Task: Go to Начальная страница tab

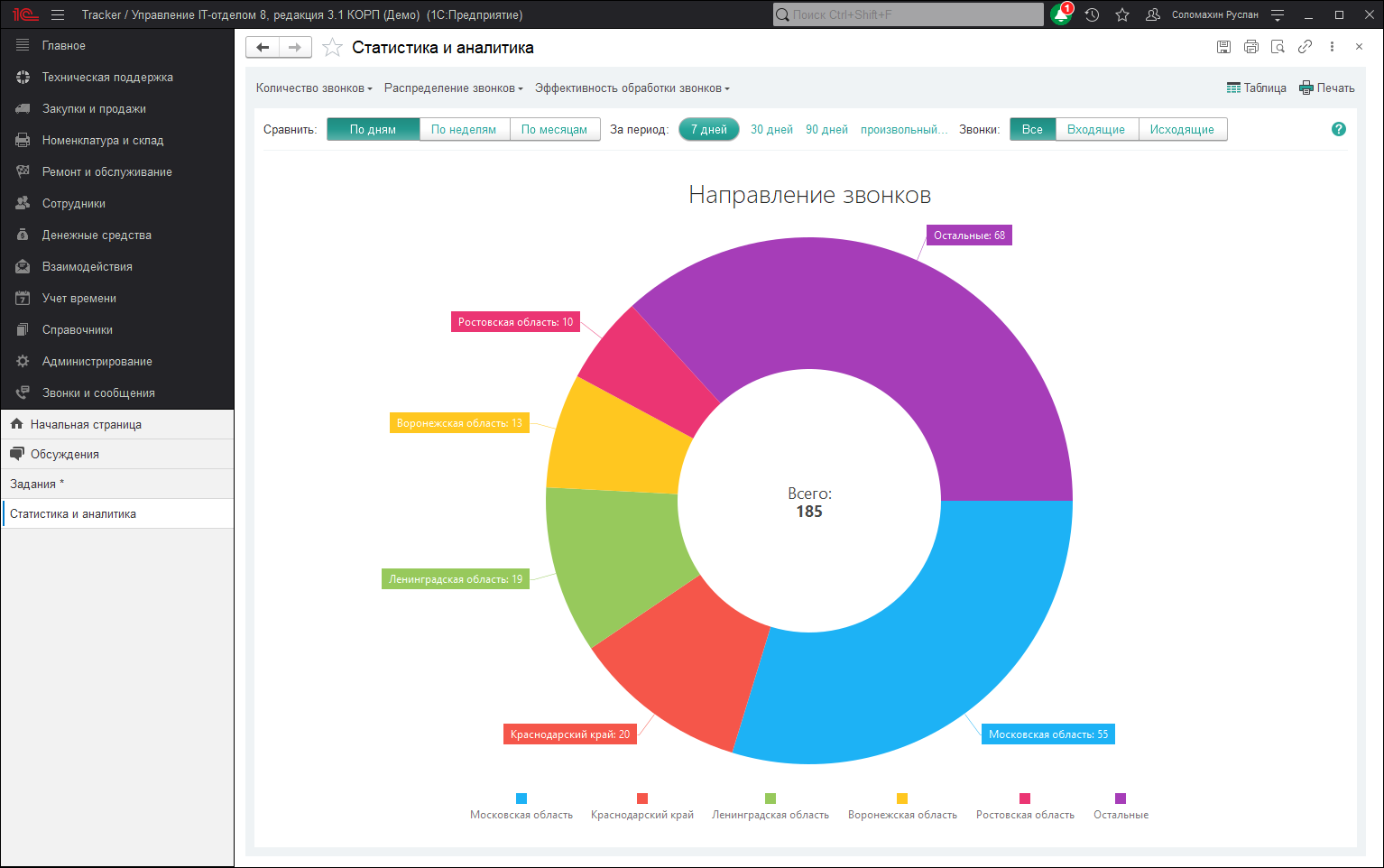Action: pos(86,424)
